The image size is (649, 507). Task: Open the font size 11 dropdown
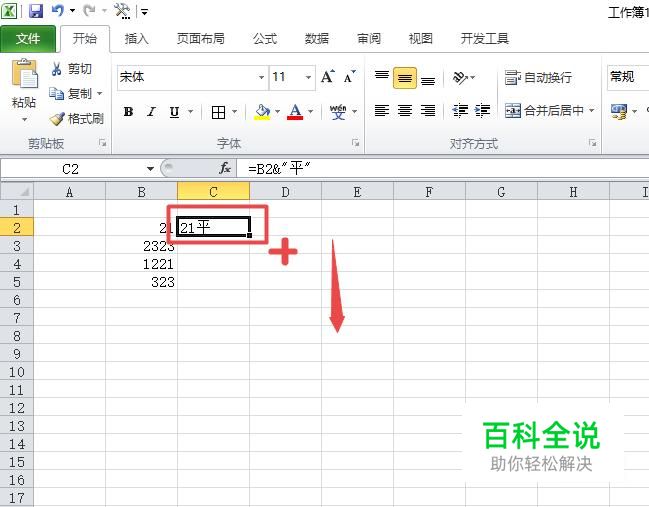308,77
